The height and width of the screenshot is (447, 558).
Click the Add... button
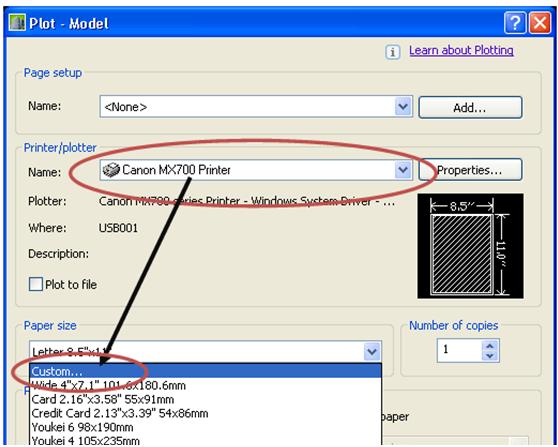click(x=470, y=107)
